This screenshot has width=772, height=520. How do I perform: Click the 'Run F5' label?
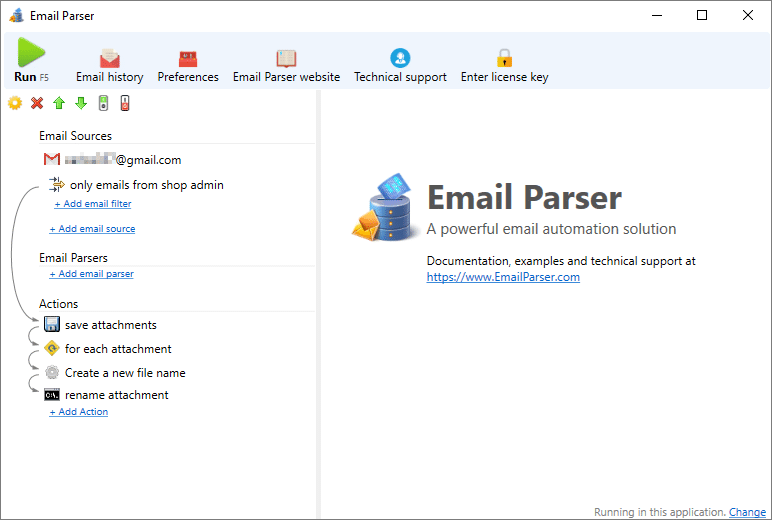32,77
